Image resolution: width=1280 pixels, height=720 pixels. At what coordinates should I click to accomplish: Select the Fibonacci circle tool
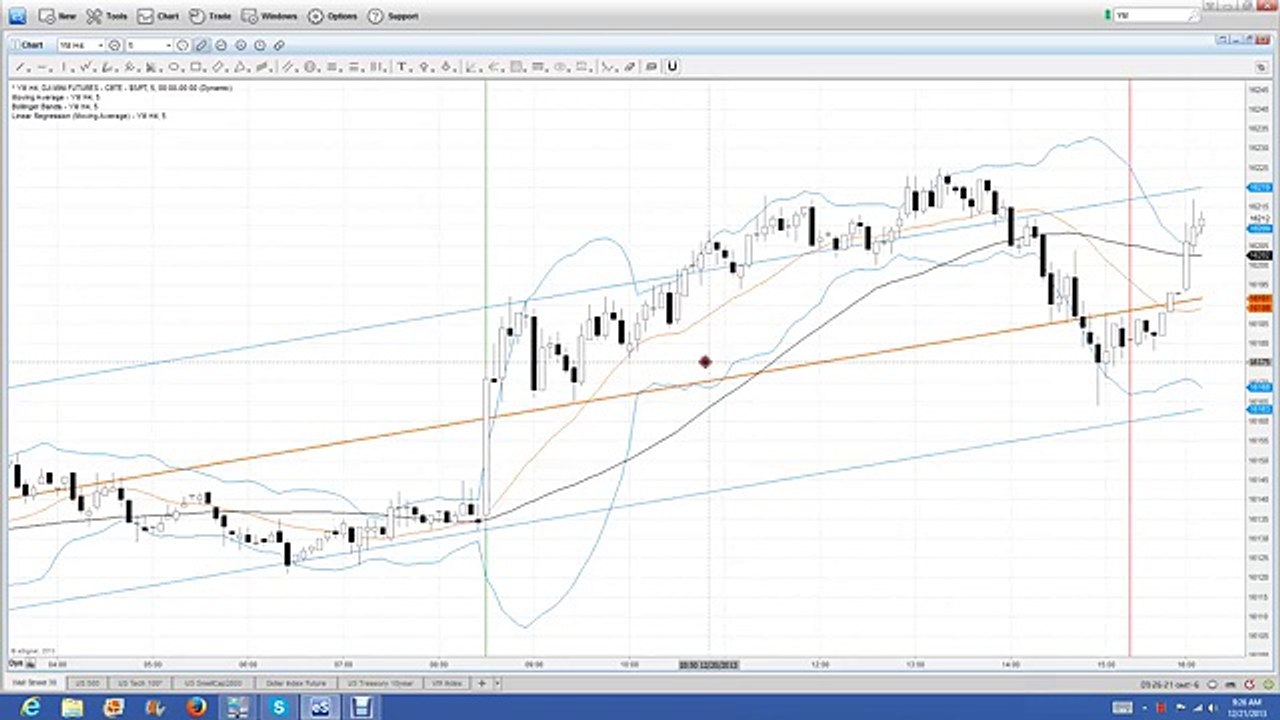tap(310, 67)
